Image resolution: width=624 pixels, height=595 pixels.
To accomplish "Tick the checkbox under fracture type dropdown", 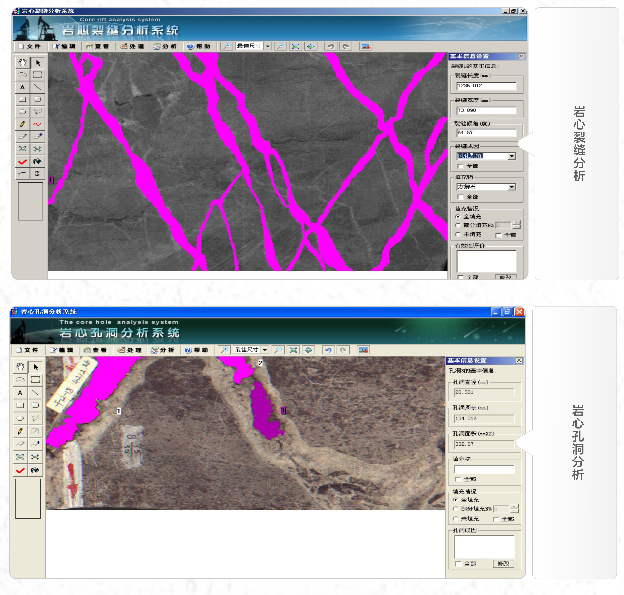I will coord(460,167).
